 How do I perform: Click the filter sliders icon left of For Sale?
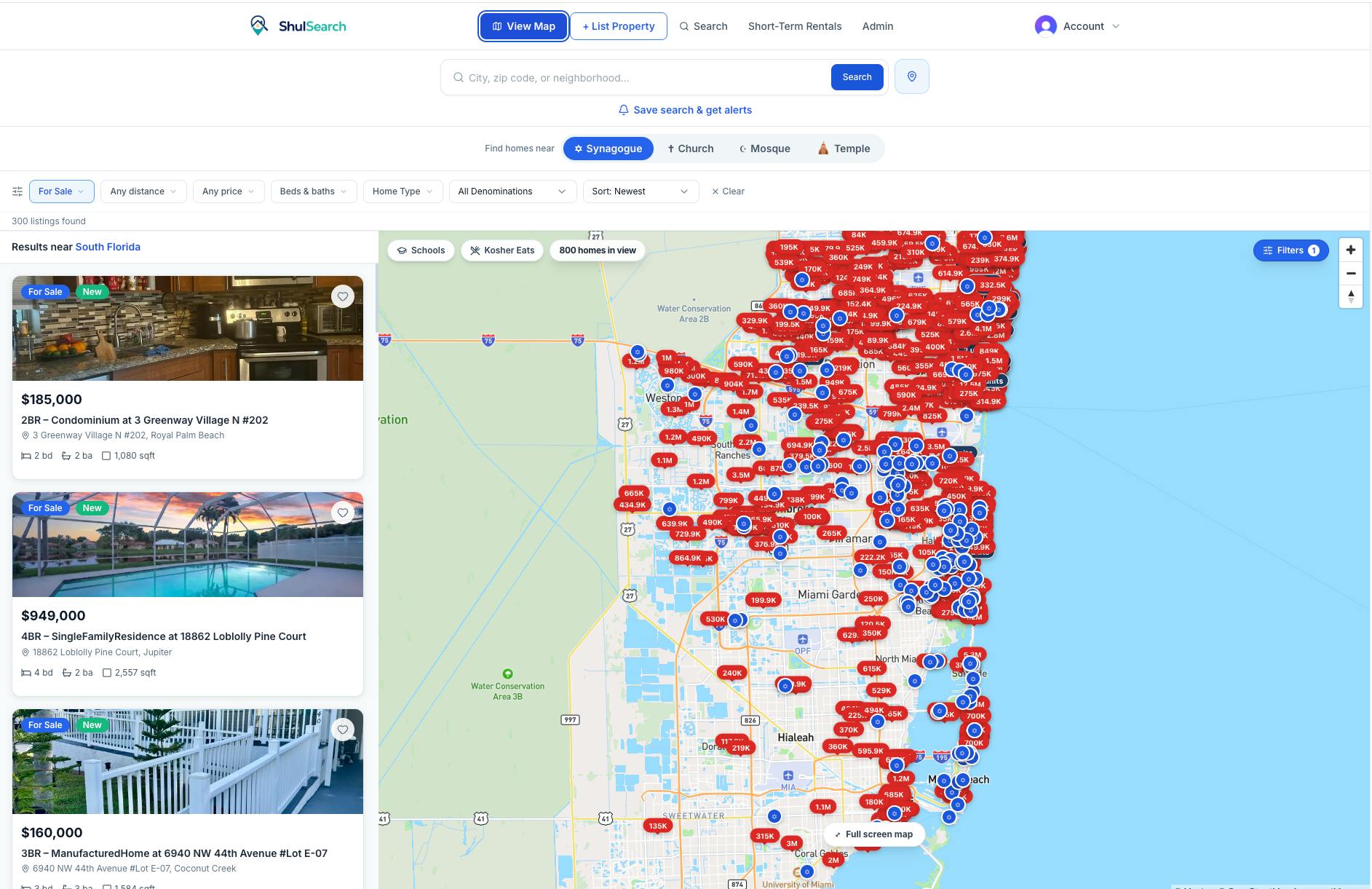pyautogui.click(x=17, y=191)
